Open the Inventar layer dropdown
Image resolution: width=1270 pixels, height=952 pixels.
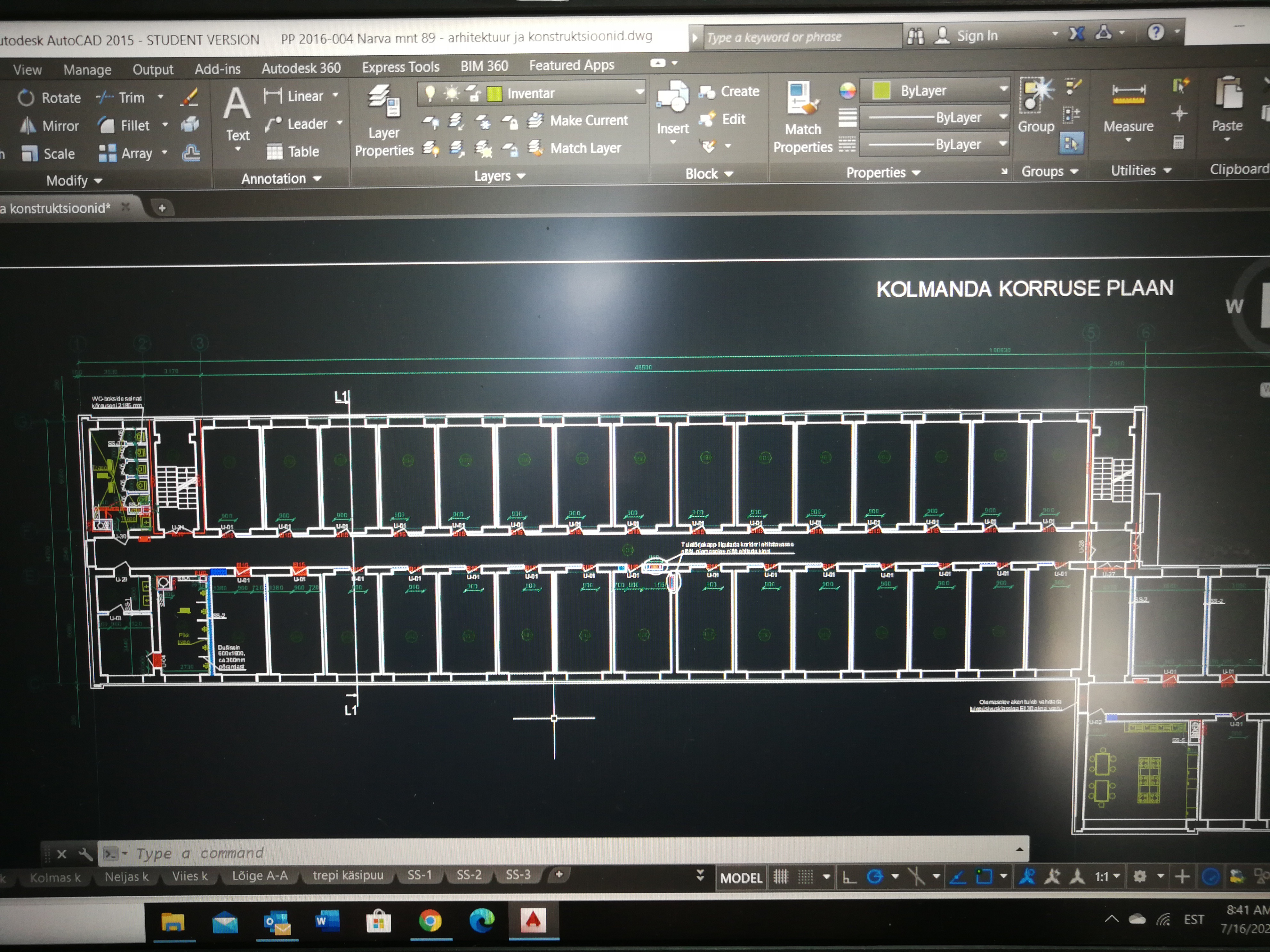(x=639, y=92)
